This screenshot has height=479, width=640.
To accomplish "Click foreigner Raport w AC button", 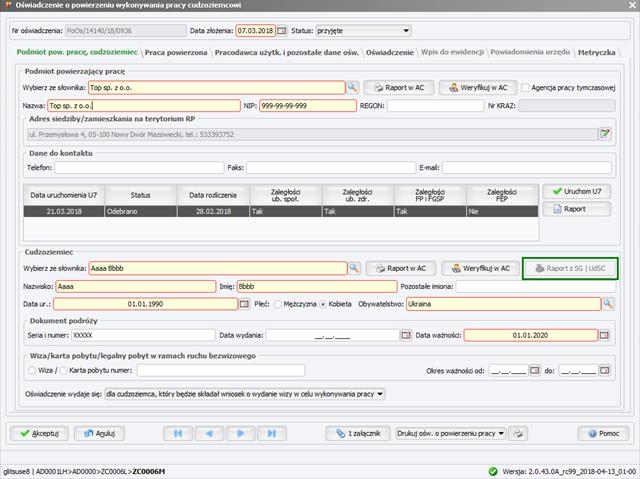I will pyautogui.click(x=401, y=268).
